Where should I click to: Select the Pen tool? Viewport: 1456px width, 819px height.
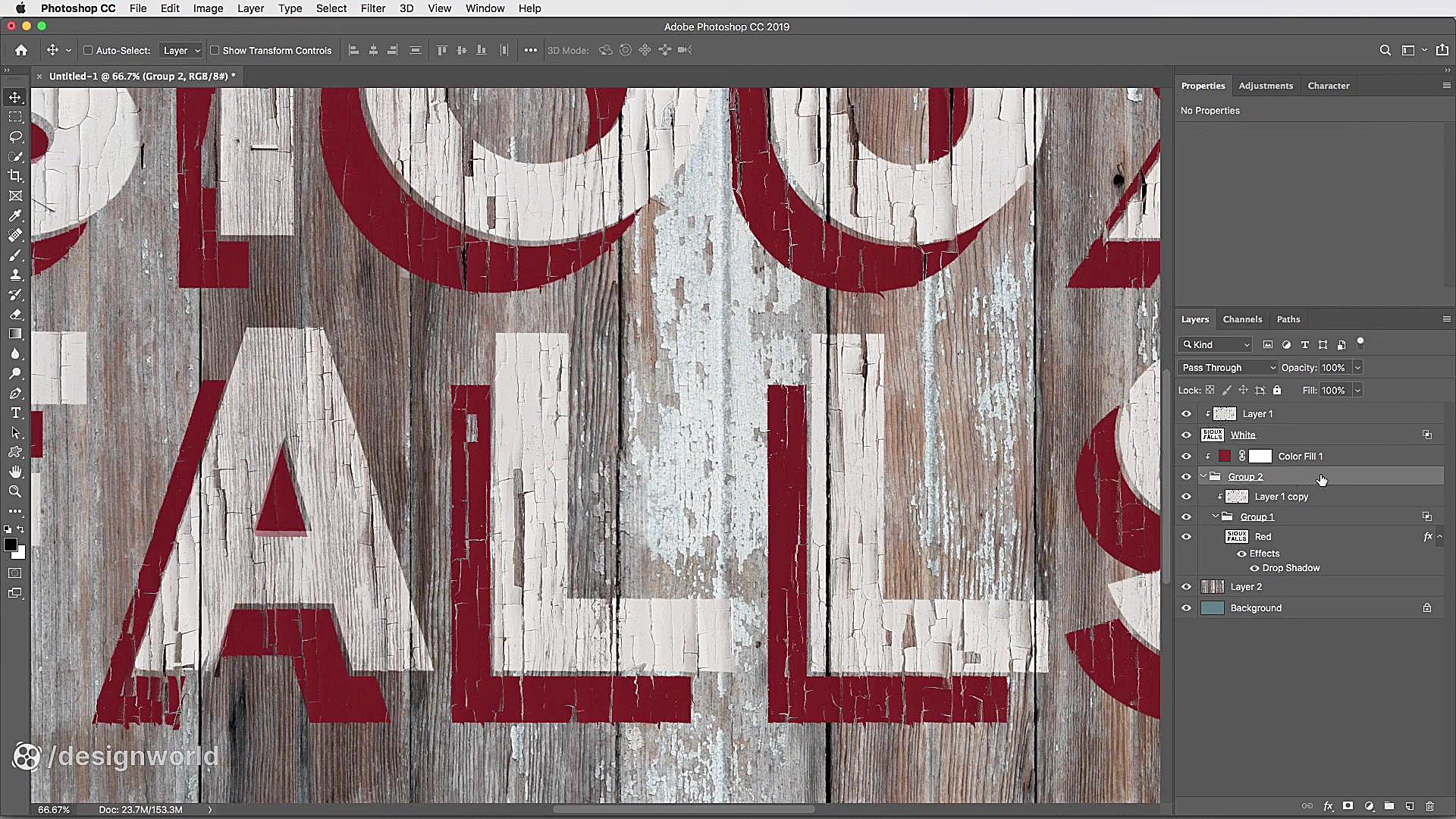pos(15,393)
